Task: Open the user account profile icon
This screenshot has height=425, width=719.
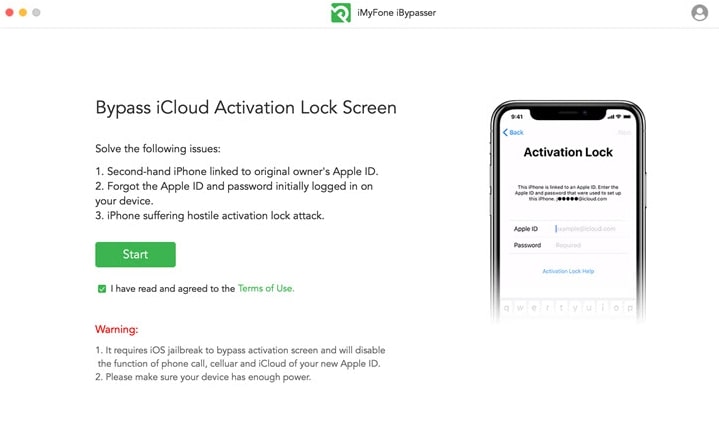Action: point(699,13)
